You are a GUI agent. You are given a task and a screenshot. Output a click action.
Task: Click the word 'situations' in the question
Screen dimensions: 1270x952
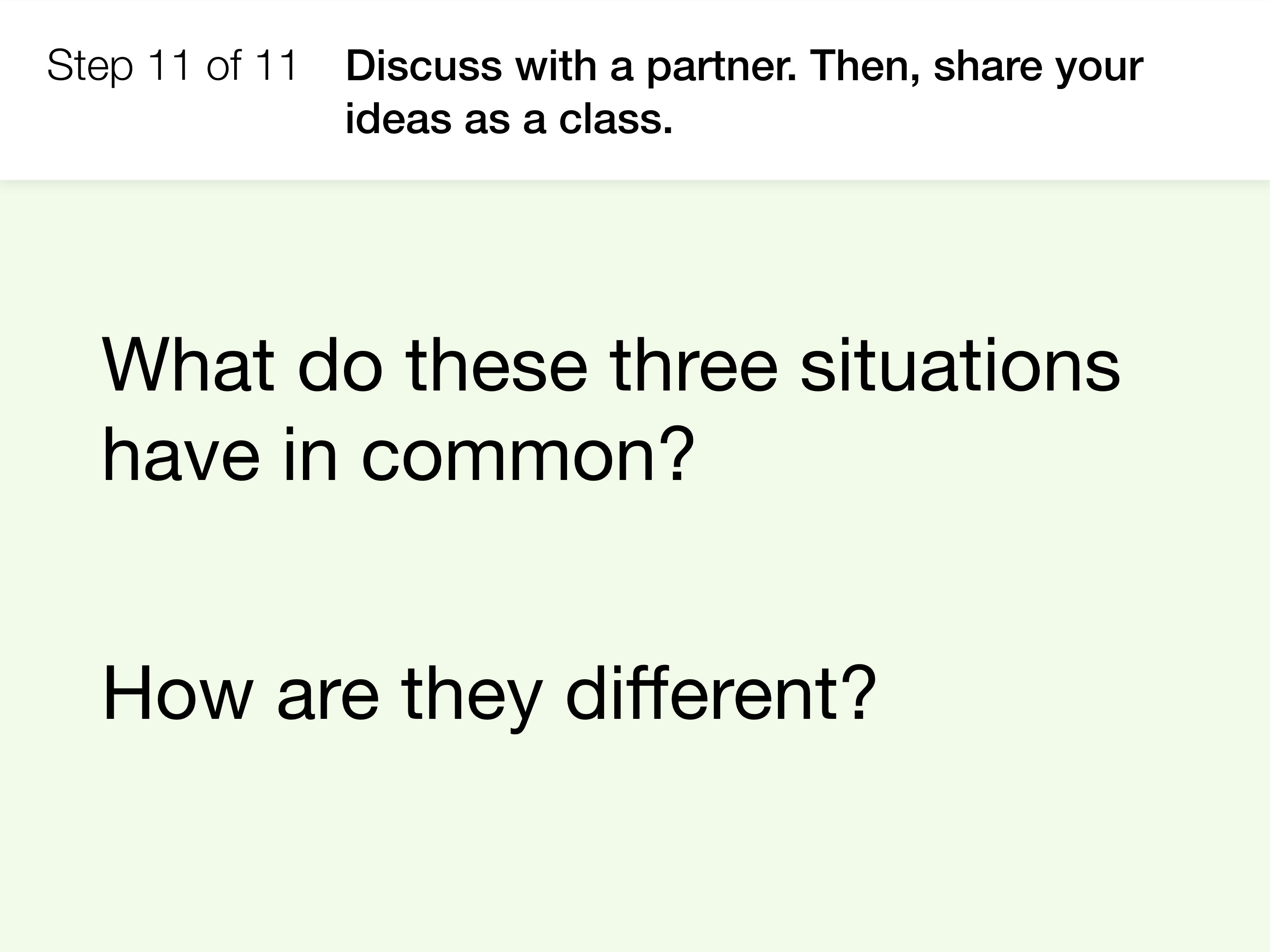click(960, 365)
